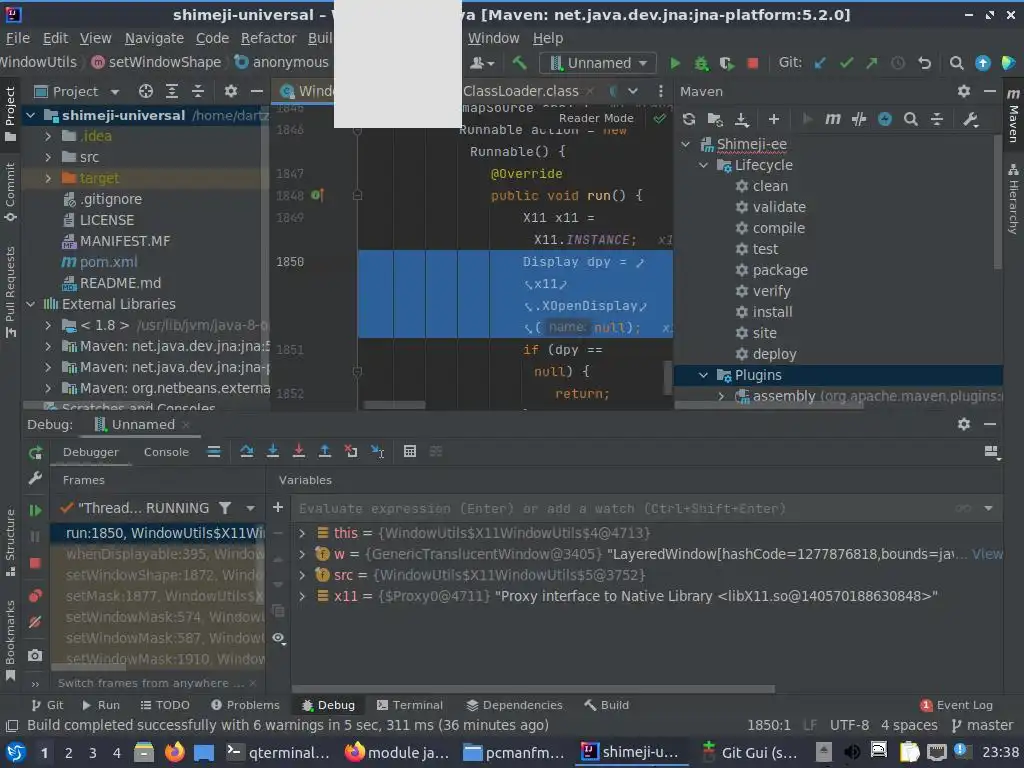Expand the 'this' variable

point(302,534)
